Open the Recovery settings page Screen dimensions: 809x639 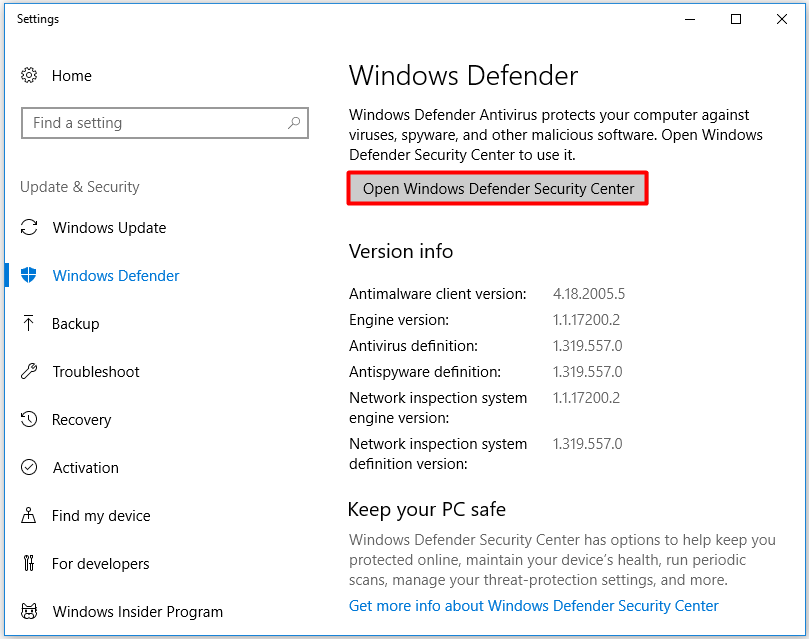tap(82, 420)
